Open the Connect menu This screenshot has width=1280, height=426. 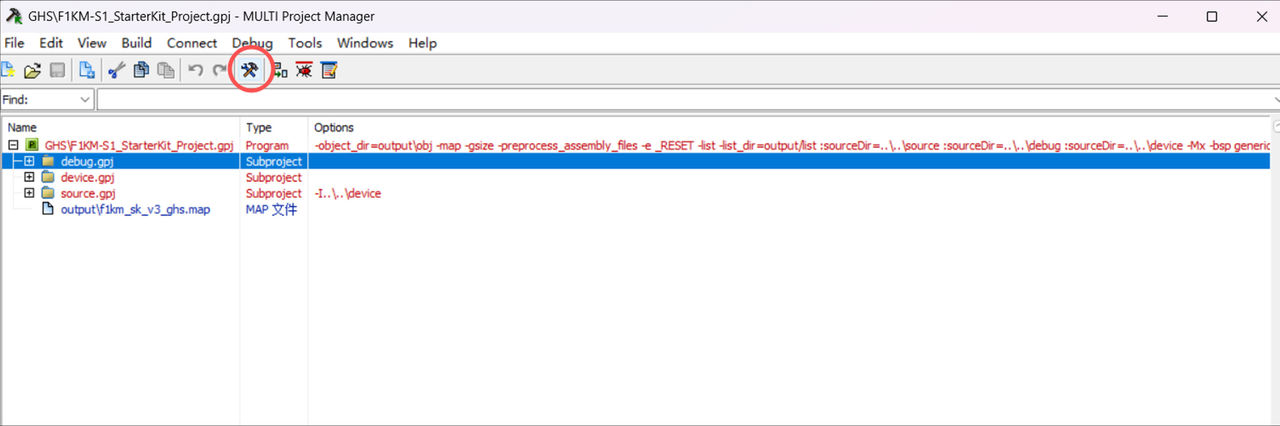(x=192, y=43)
